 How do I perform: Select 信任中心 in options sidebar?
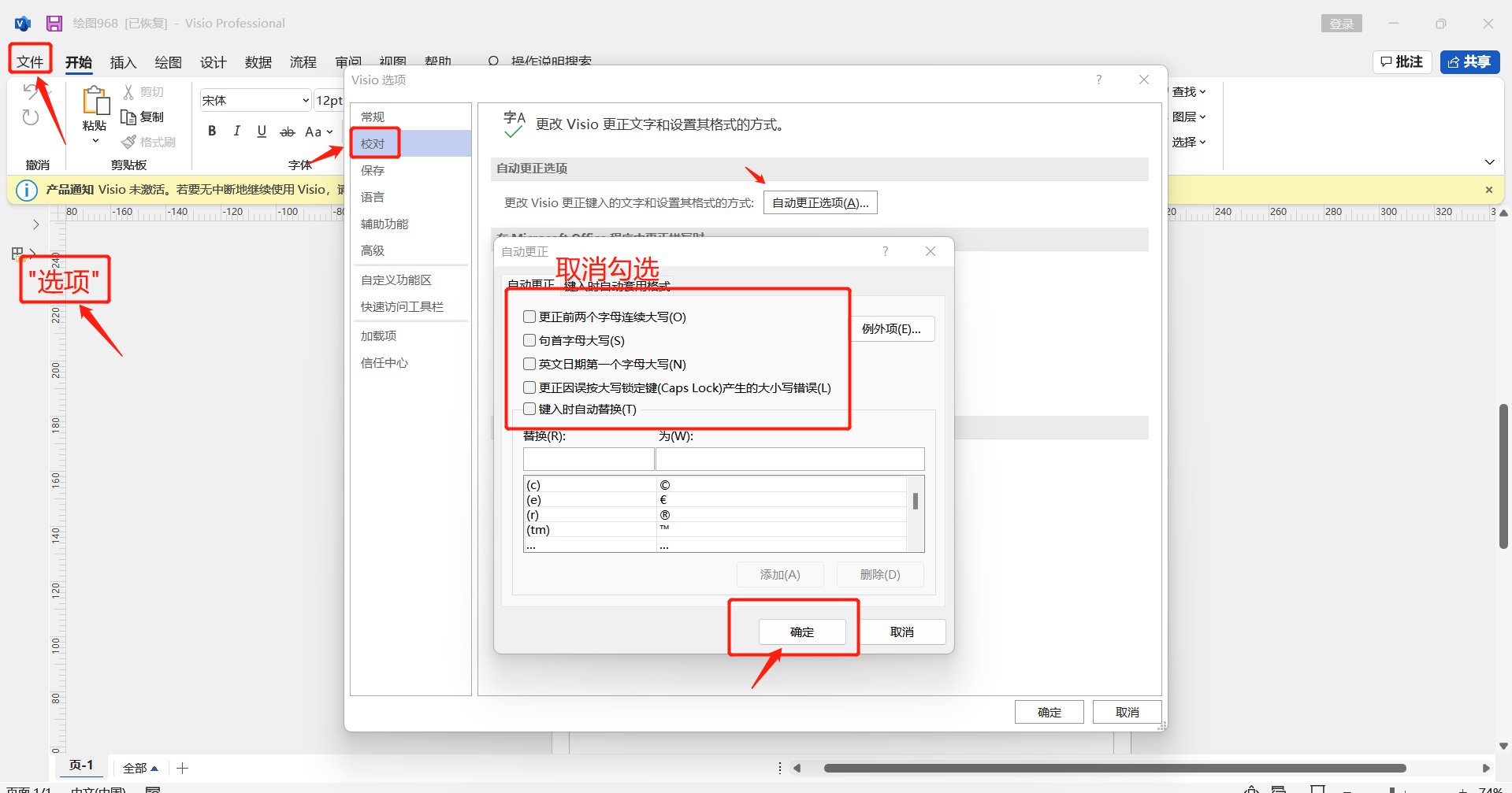click(411, 362)
